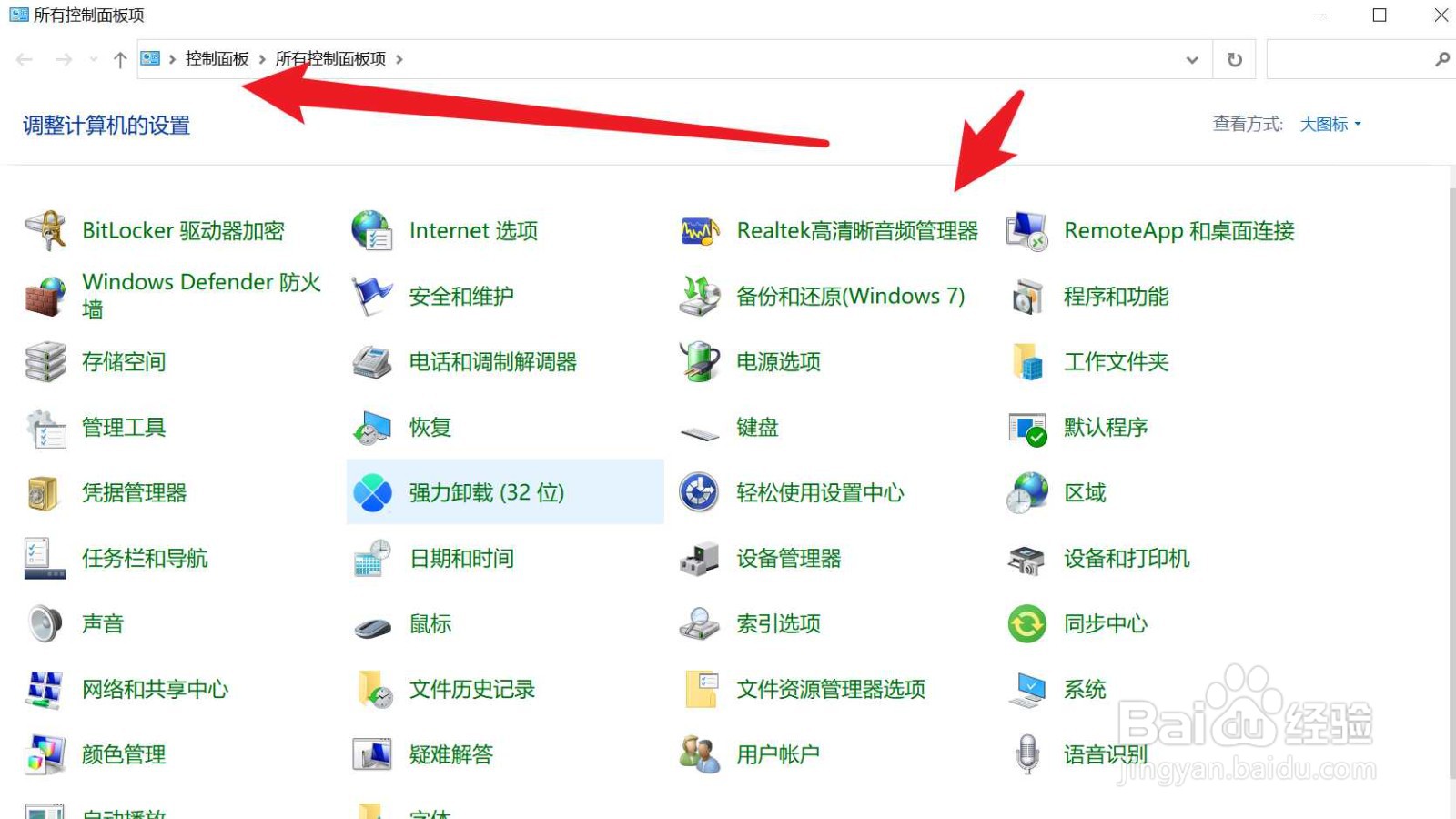
Task: Launch Realtek高清晰音频管理器 icon
Action: [700, 231]
